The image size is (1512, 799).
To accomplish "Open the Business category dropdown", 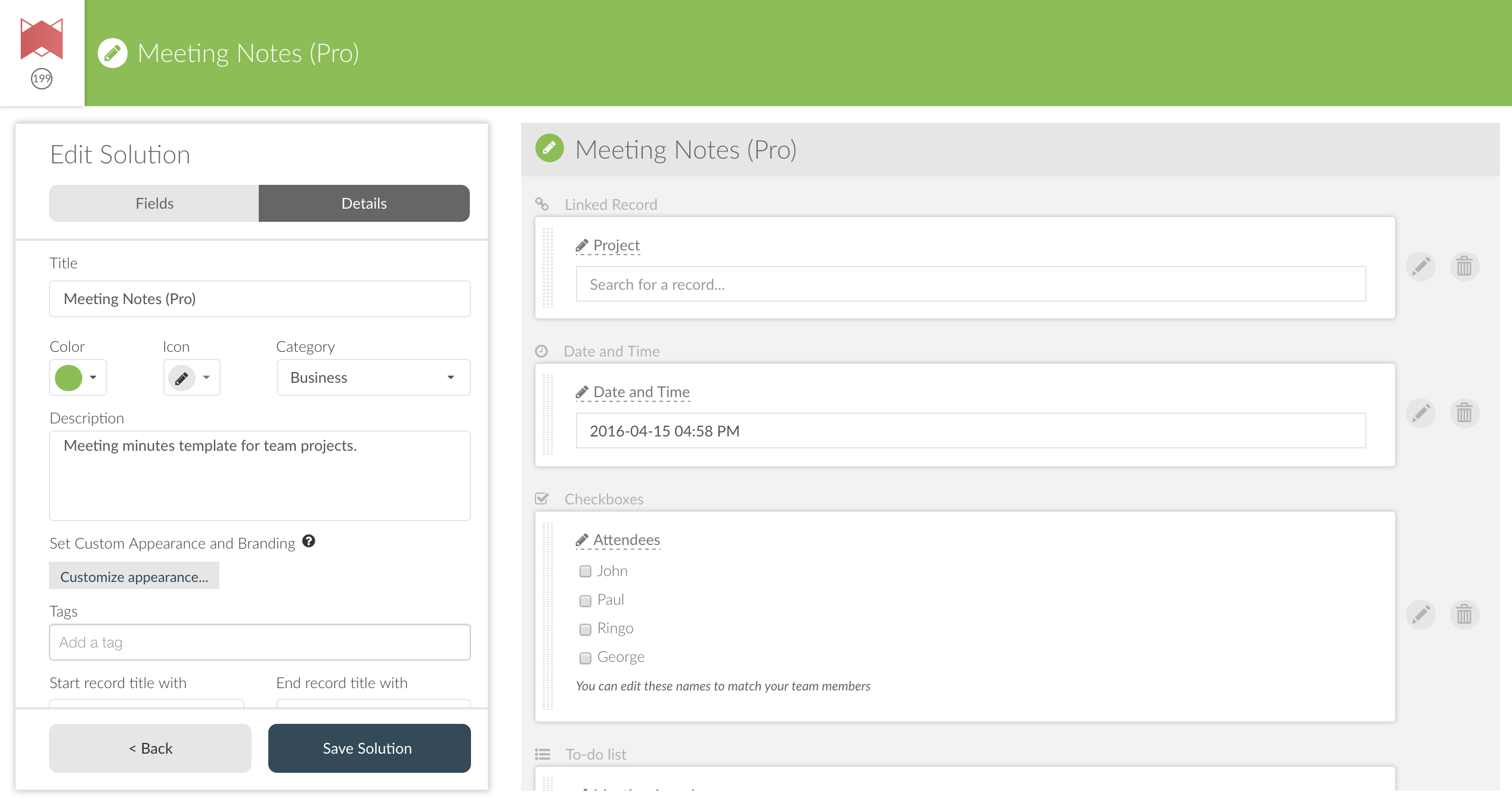I will (x=373, y=377).
